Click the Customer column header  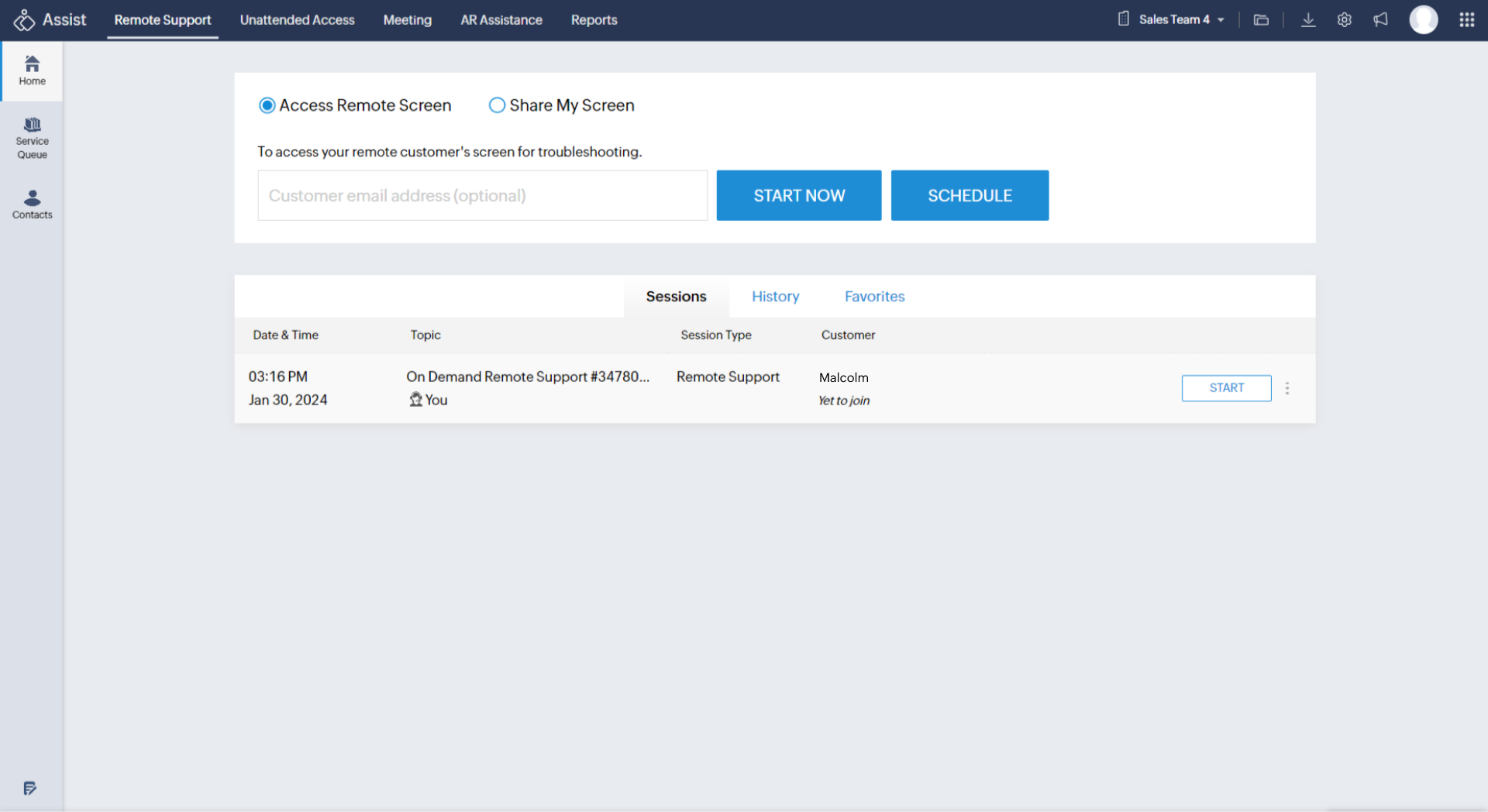[x=849, y=335]
